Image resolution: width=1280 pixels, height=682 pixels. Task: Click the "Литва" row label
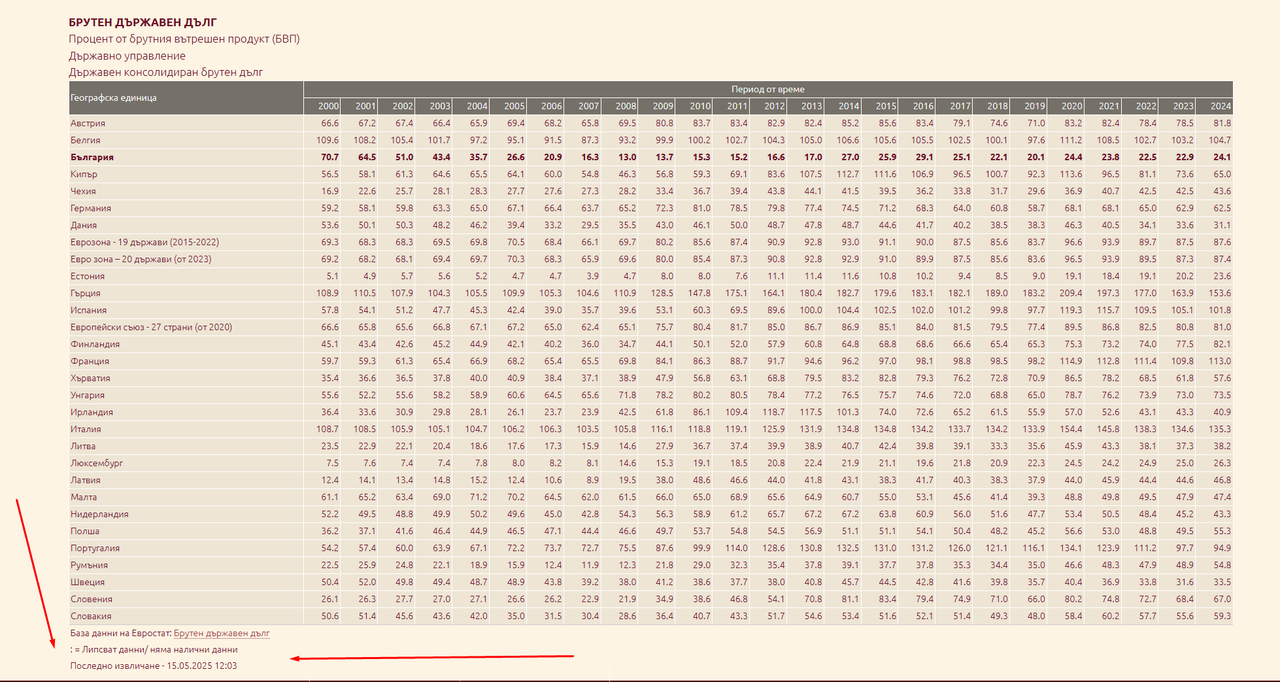tap(83, 446)
